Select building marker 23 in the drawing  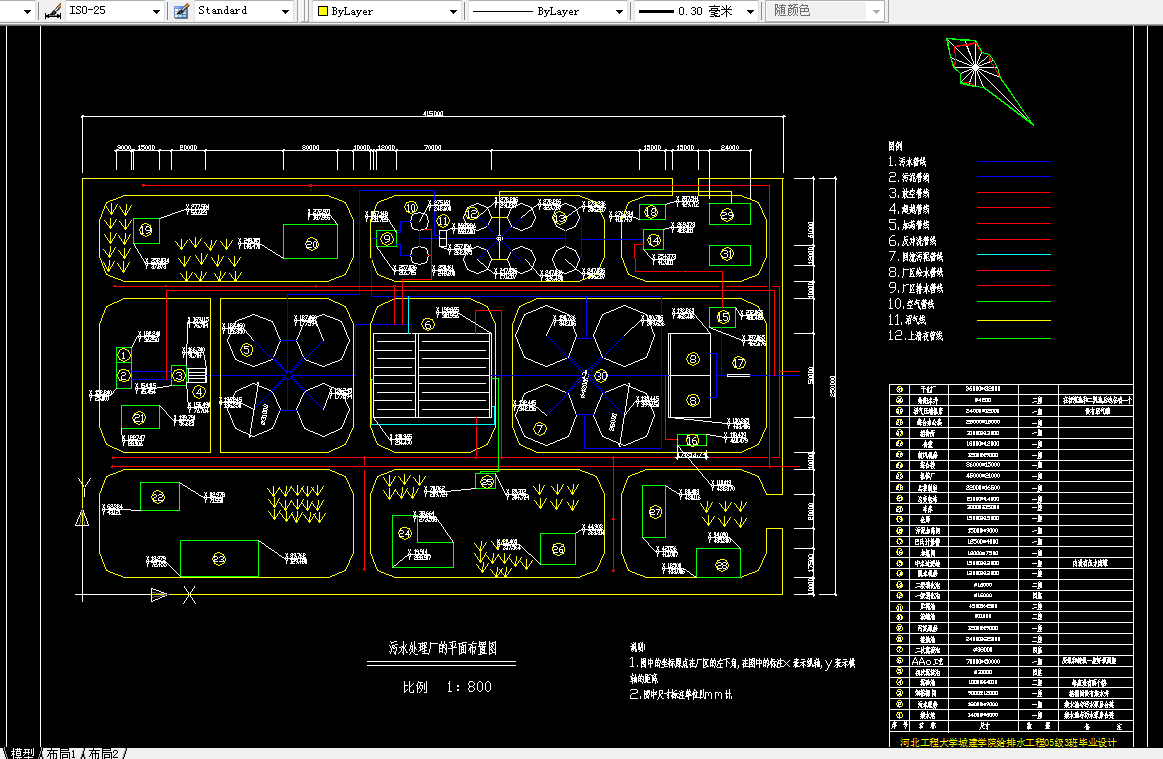coord(219,559)
